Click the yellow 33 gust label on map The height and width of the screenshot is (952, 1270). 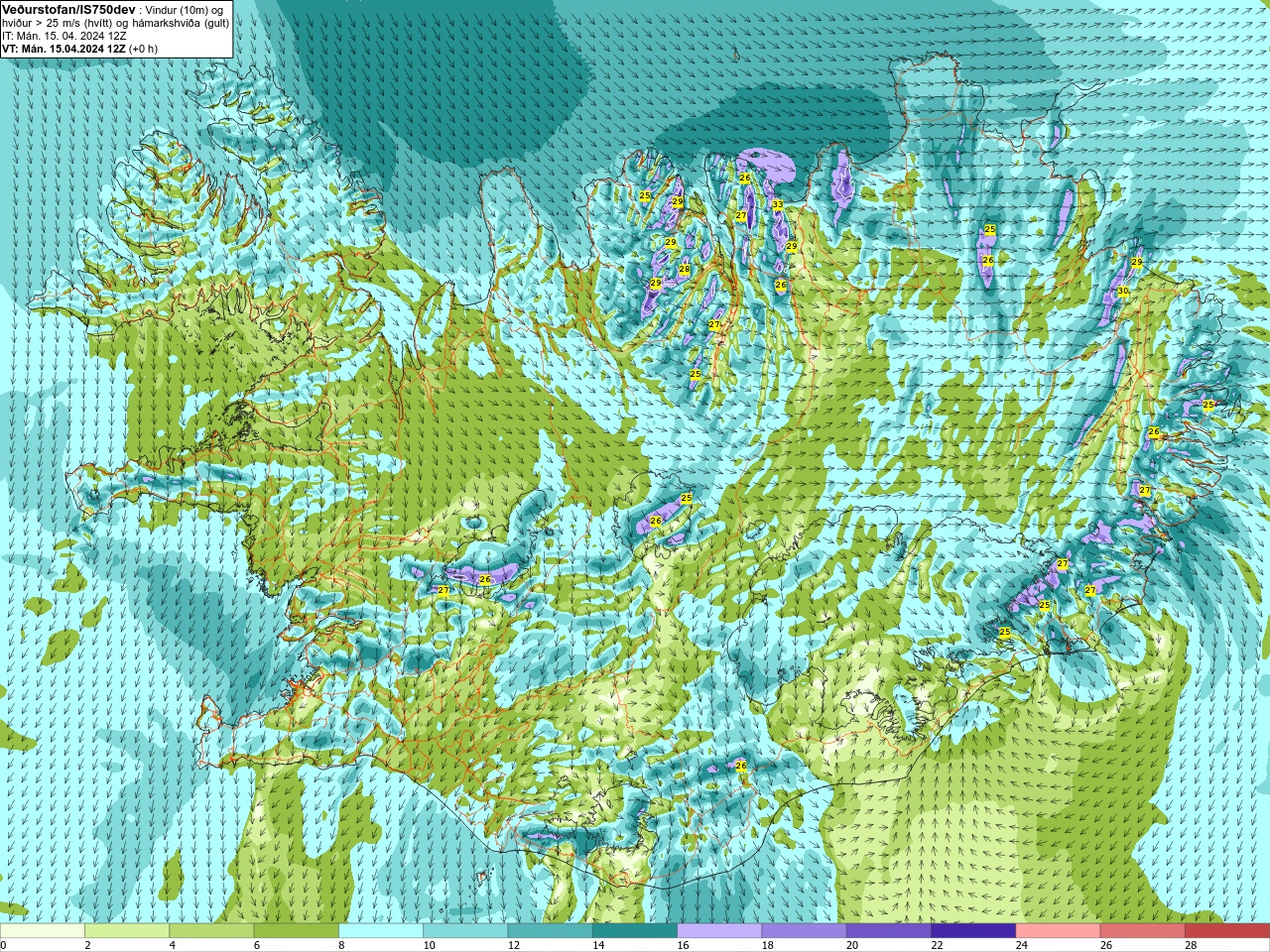[778, 205]
